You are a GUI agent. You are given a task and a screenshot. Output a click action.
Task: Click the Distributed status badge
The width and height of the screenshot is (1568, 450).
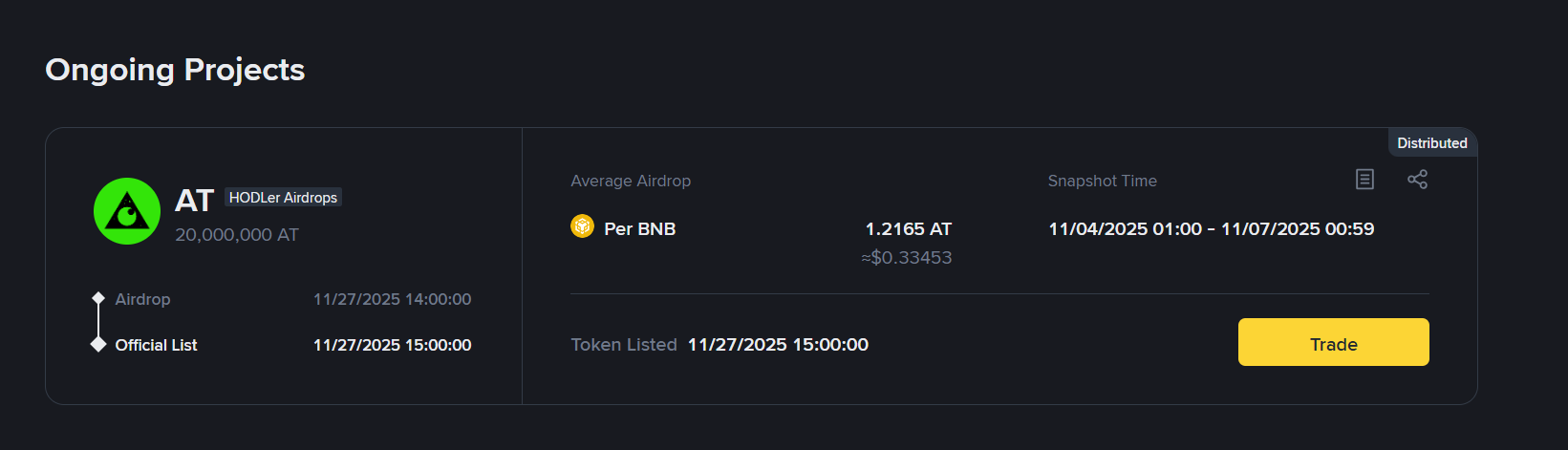pos(1431,143)
